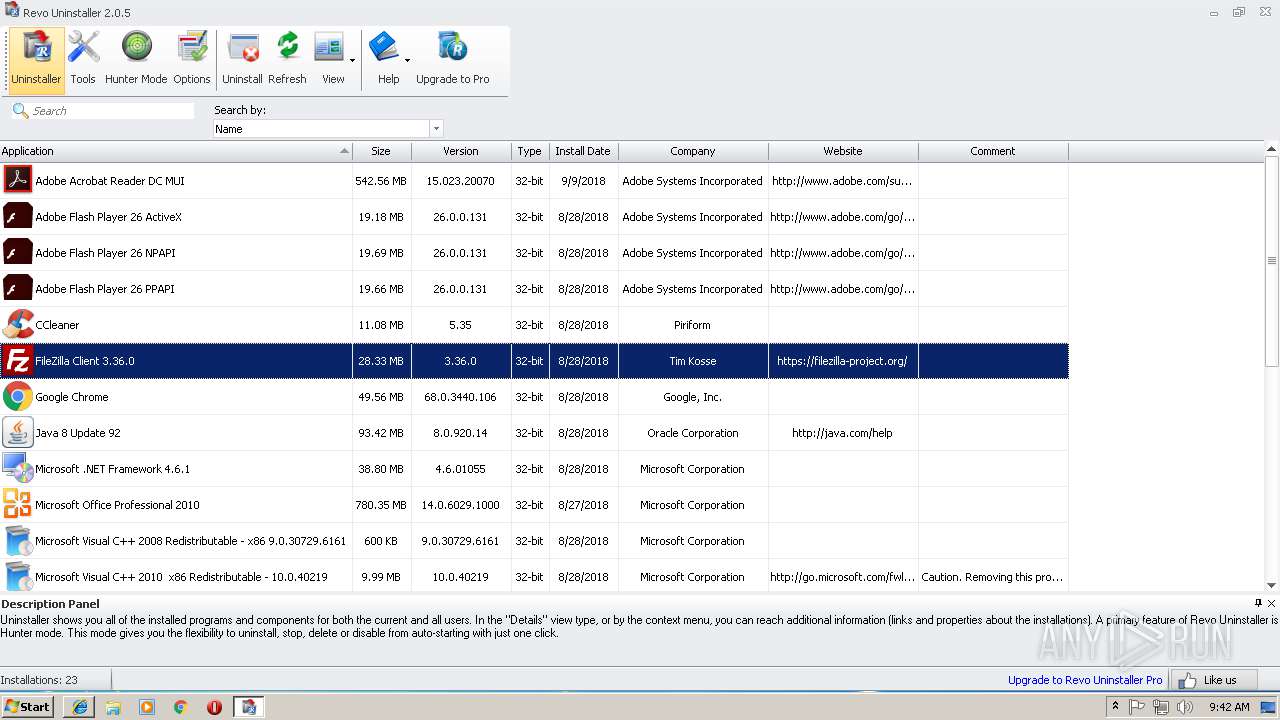Show hidden system tray icons
This screenshot has height=720, width=1280.
pyautogui.click(x=1115, y=707)
